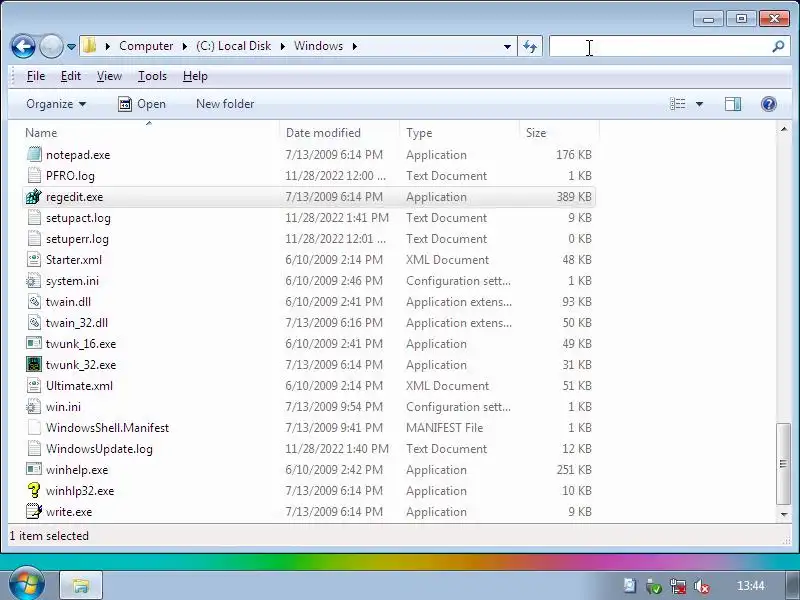Click the grayed Forward arrow button

click(51, 46)
